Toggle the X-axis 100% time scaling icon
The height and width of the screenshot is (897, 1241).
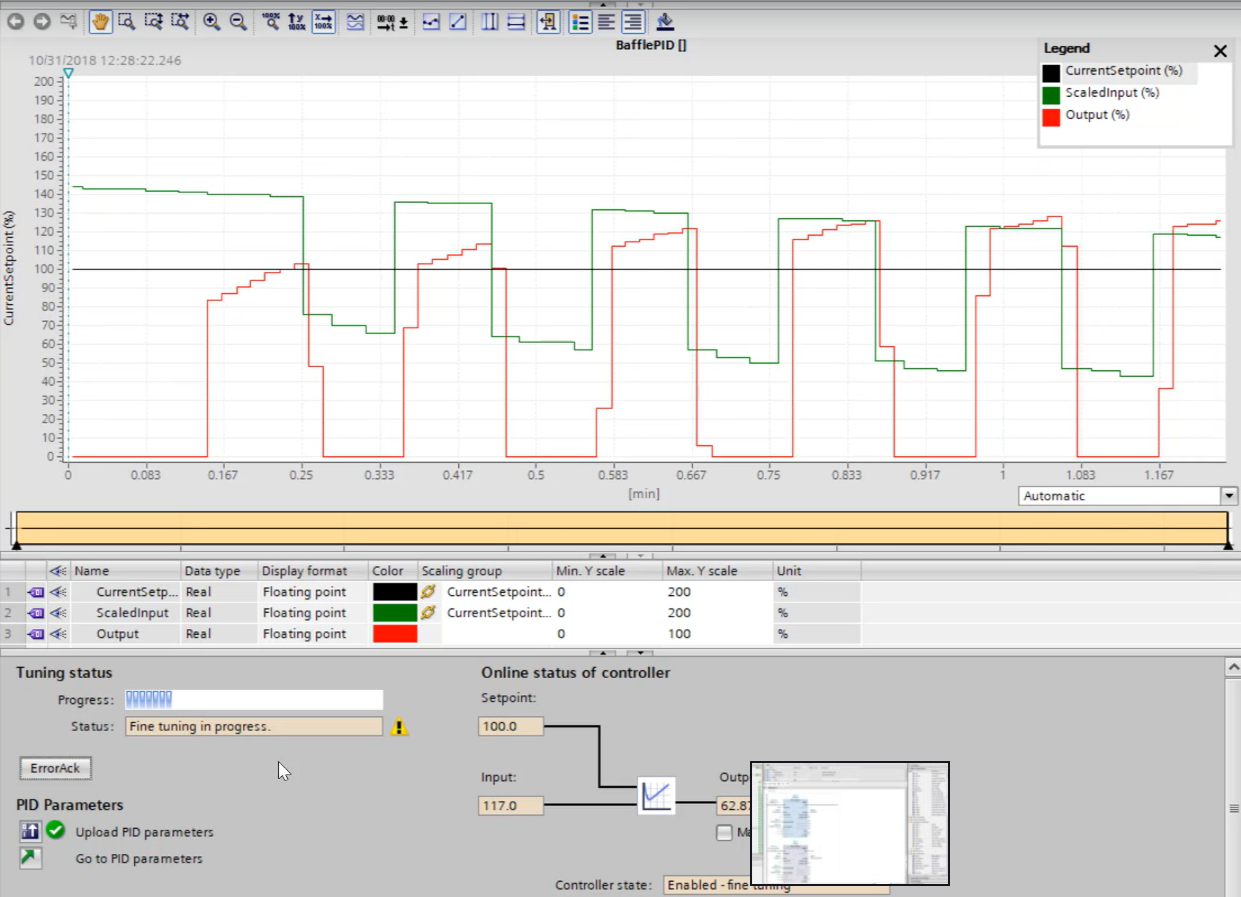tap(323, 21)
